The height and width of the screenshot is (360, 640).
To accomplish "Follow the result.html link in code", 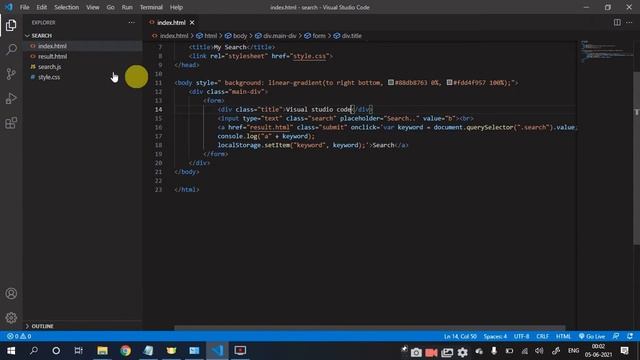I will pos(269,127).
